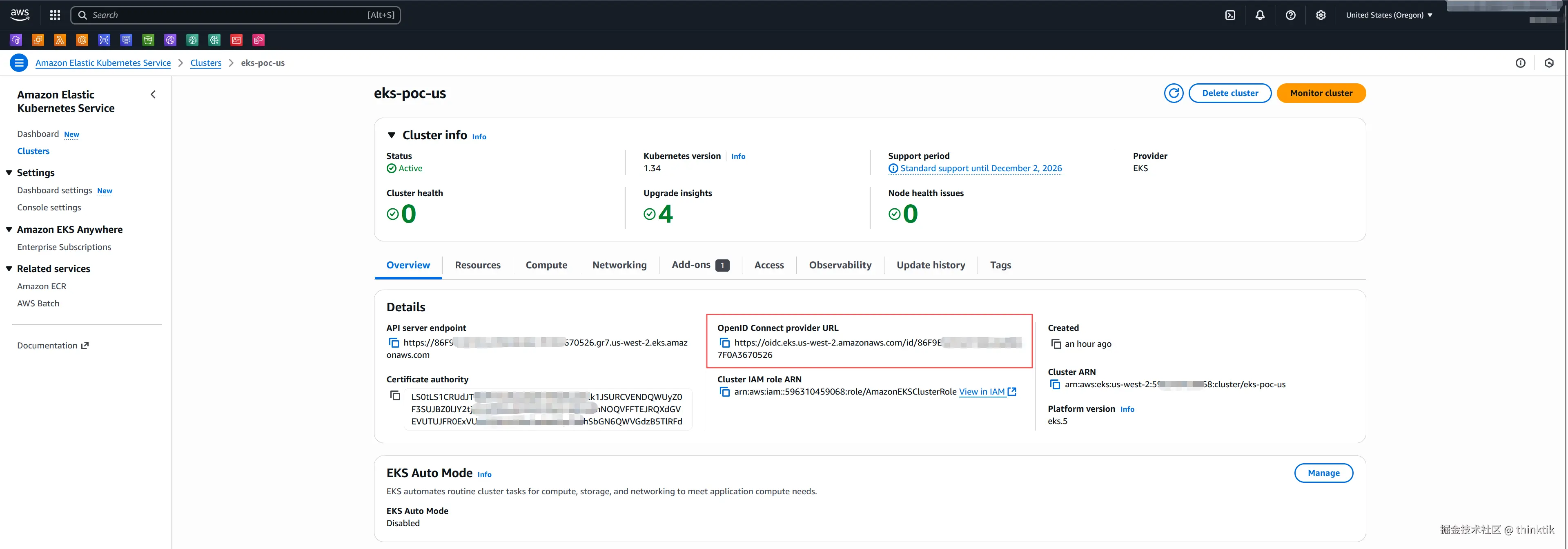The height and width of the screenshot is (549, 1568).
Task: Open AWS CloudShell terminal icon
Action: (x=1230, y=15)
